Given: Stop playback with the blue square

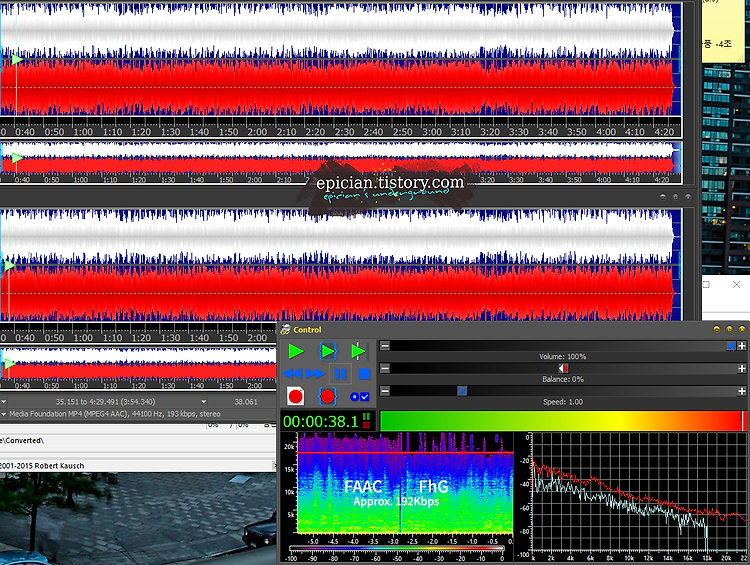Looking at the screenshot, I should (364, 374).
